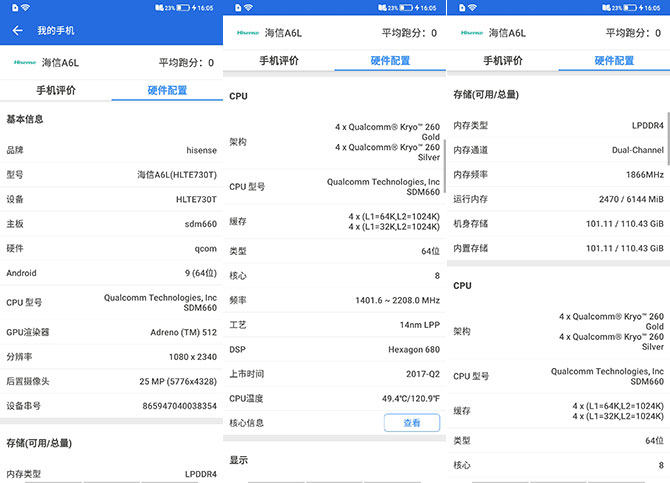670x483 pixels.
Task: Select the 设备 row showing HLTE730T
Action: [x=112, y=199]
